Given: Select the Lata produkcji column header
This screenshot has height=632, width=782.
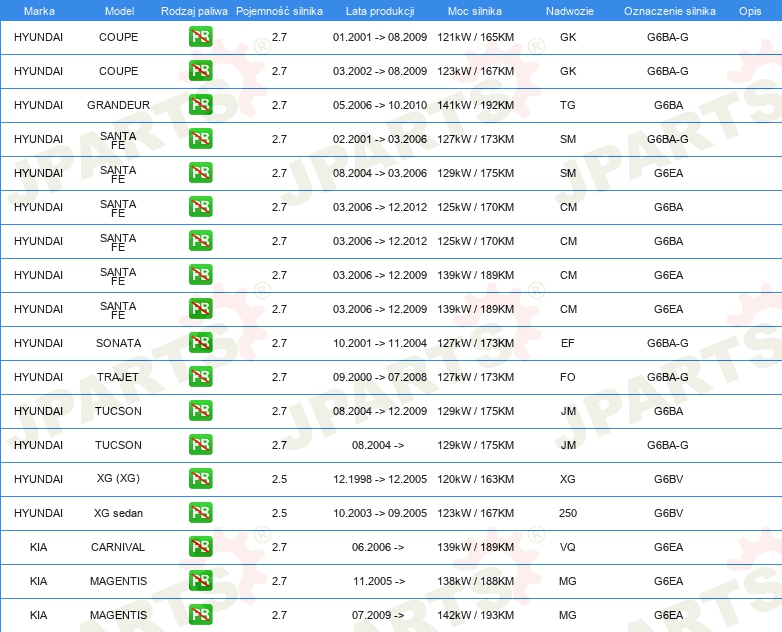Looking at the screenshot, I should coord(380,11).
